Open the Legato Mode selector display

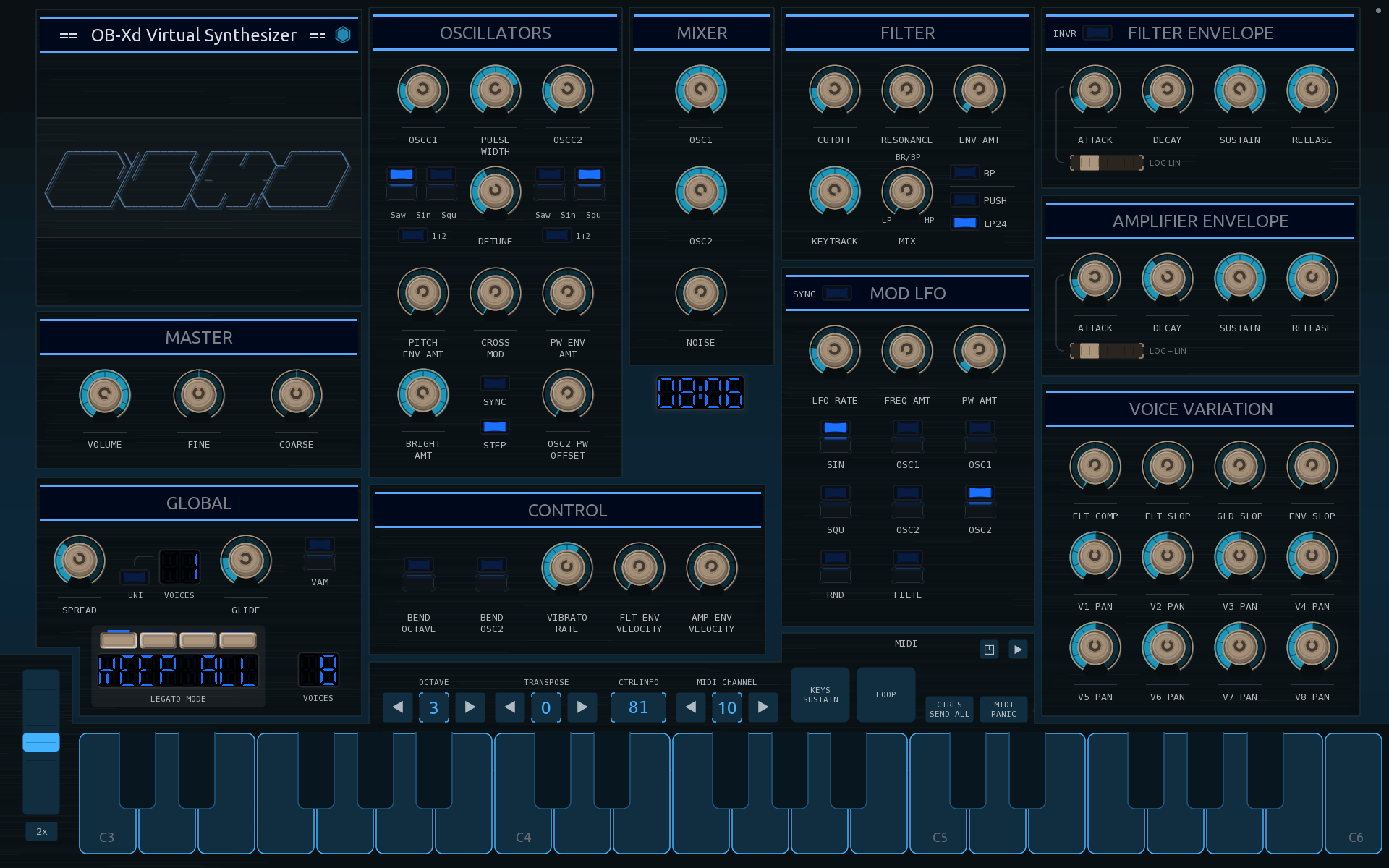point(178,671)
